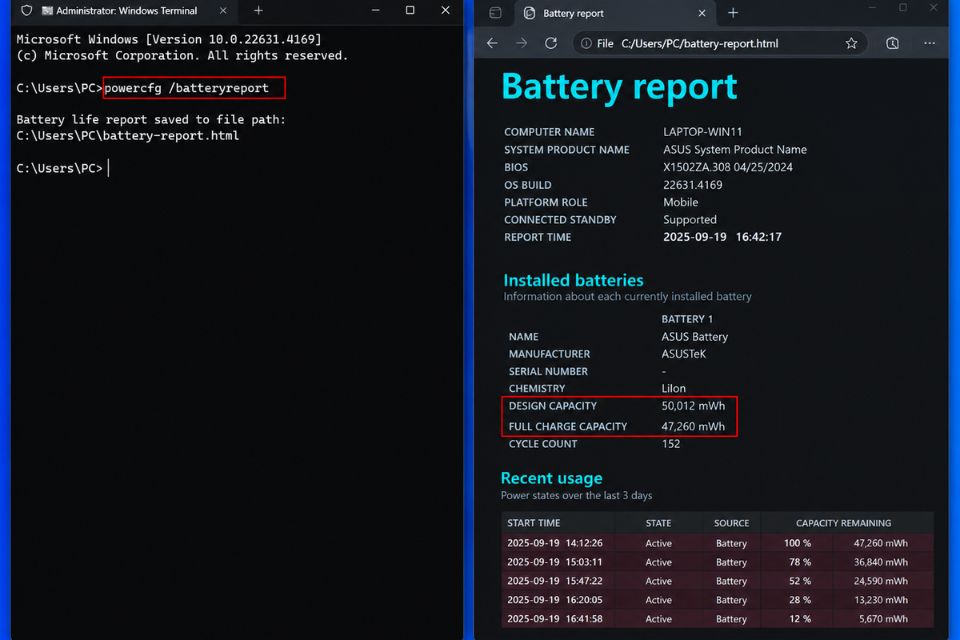The image size is (960, 640).
Task: Click the cycle count value 152
Action: pyautogui.click(x=670, y=444)
